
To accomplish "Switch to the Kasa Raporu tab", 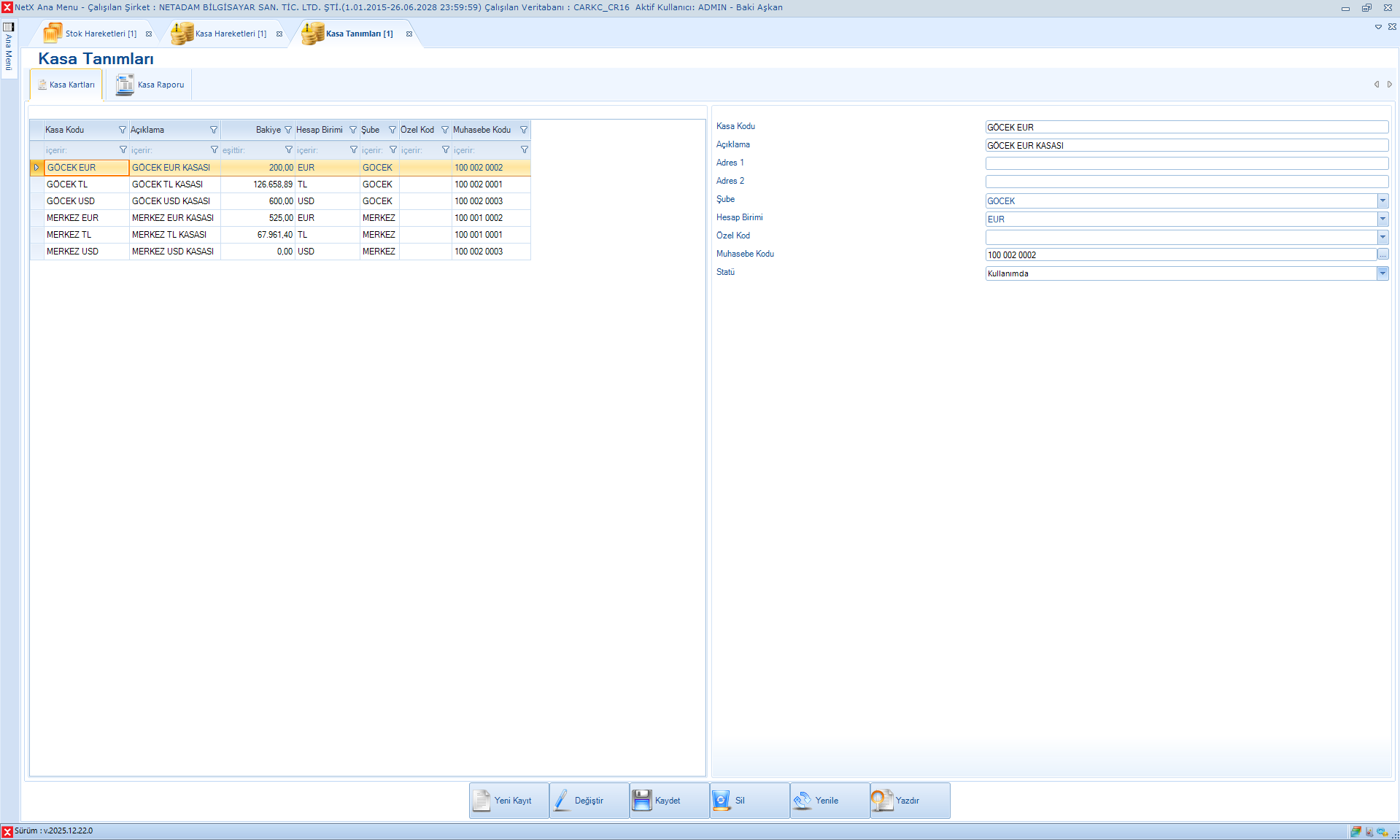I will 150,85.
